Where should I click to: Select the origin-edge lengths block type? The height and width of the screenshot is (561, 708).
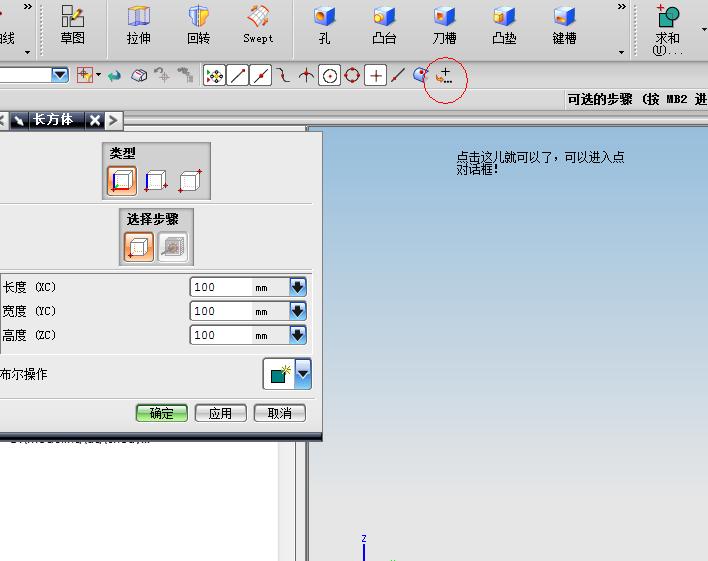click(122, 181)
